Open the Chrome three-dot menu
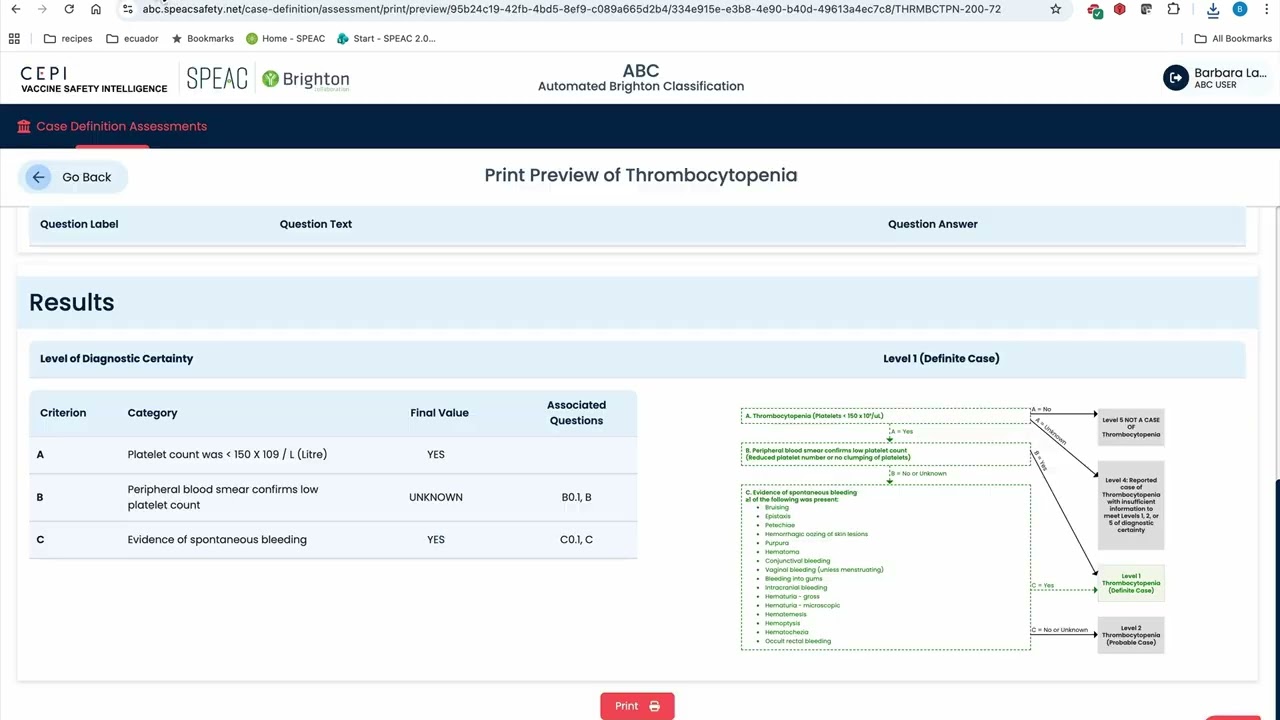 (x=1267, y=9)
